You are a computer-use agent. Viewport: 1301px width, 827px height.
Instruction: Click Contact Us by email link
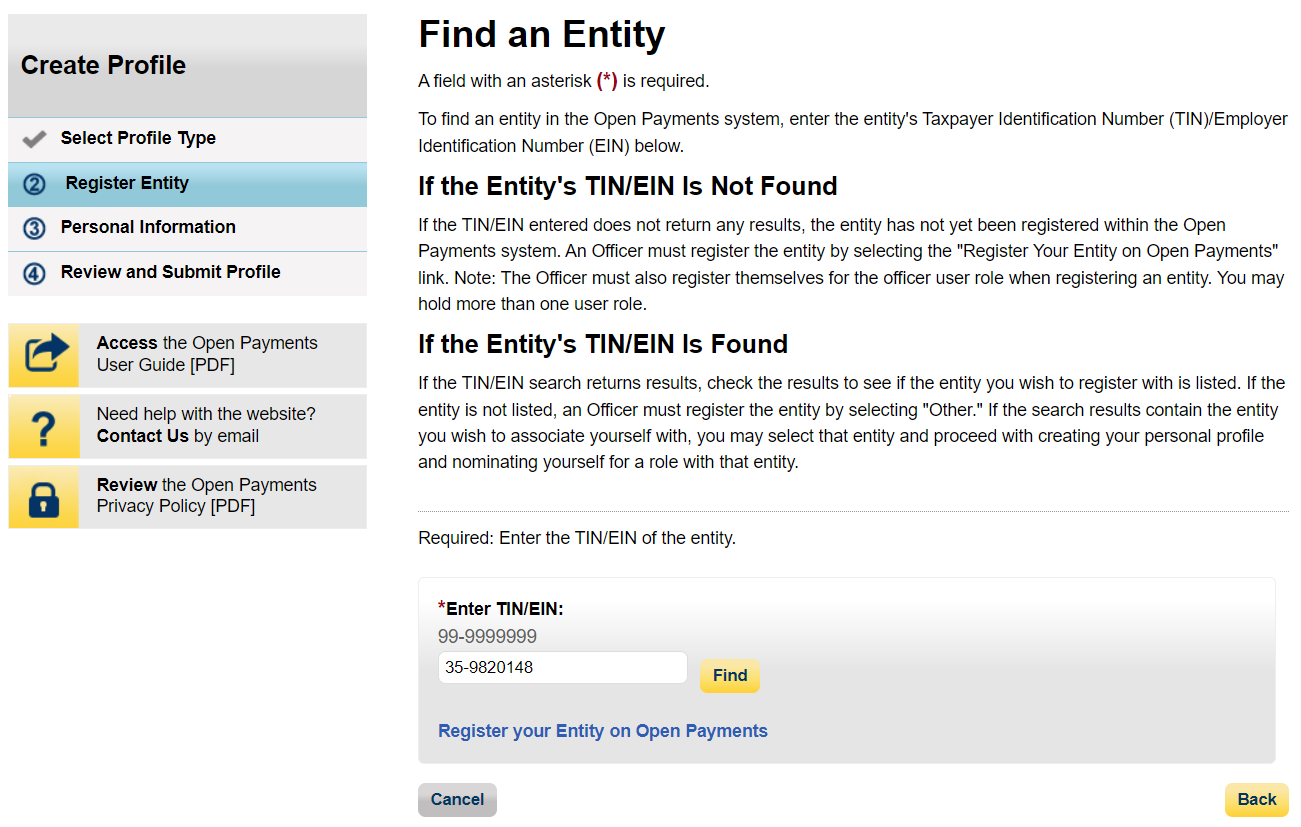click(x=143, y=436)
